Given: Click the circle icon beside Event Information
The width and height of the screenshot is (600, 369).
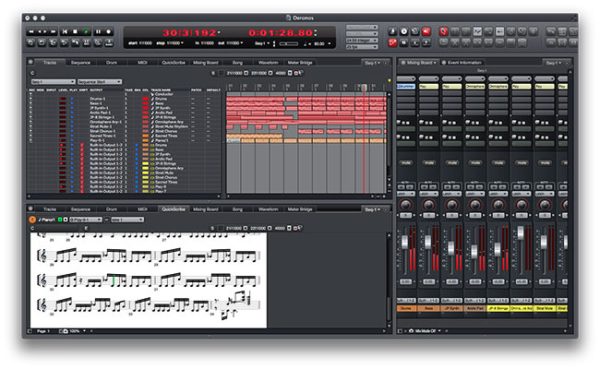Looking at the screenshot, I should click(444, 62).
